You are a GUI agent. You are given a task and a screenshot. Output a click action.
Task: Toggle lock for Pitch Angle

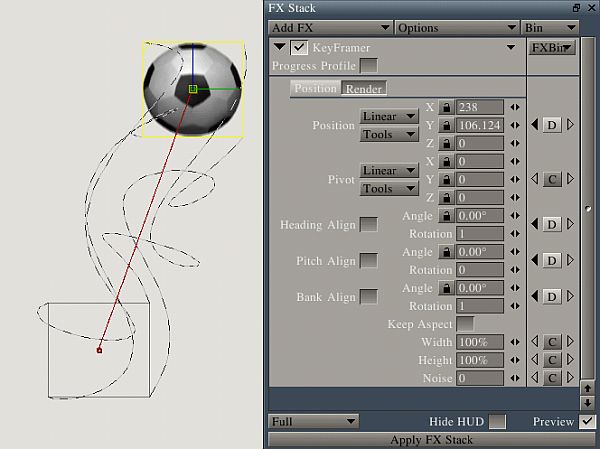446,251
